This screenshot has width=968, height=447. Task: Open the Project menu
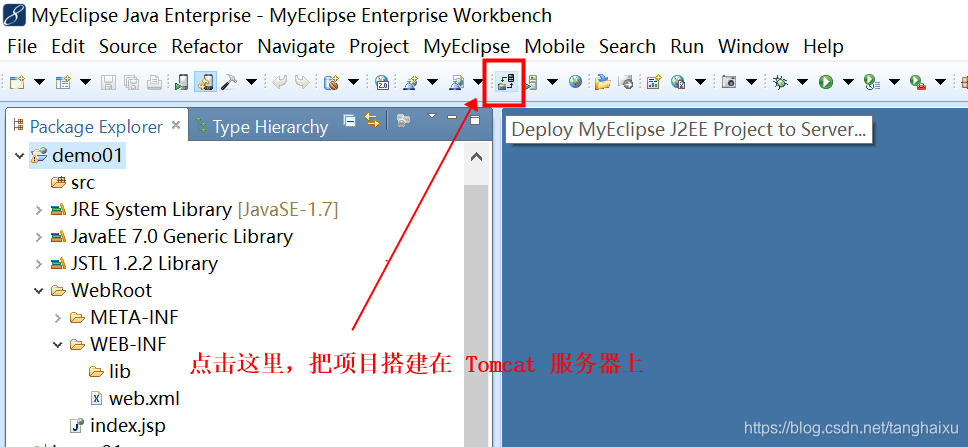(x=379, y=47)
